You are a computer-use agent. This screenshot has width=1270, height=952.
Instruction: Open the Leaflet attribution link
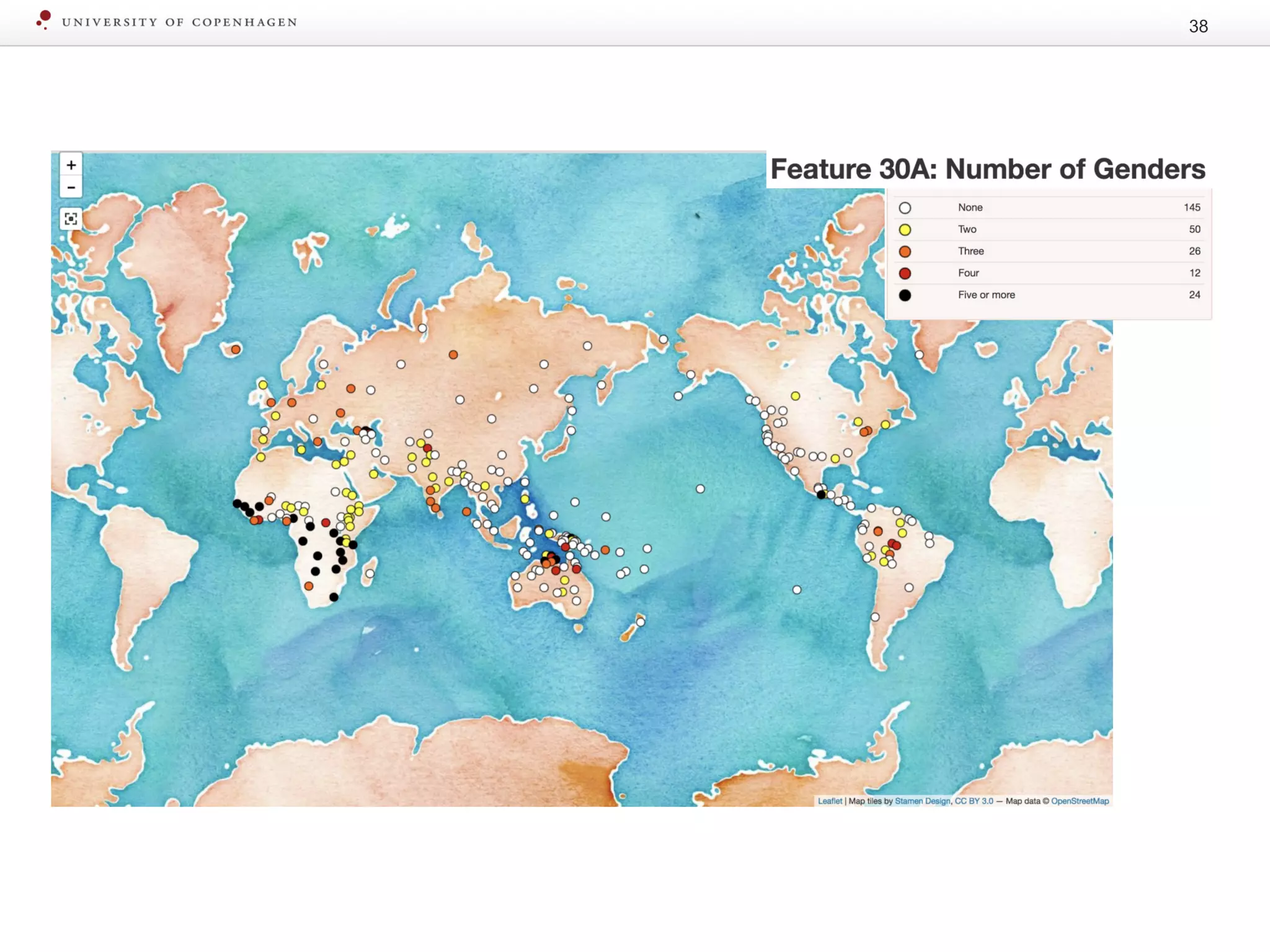point(829,801)
